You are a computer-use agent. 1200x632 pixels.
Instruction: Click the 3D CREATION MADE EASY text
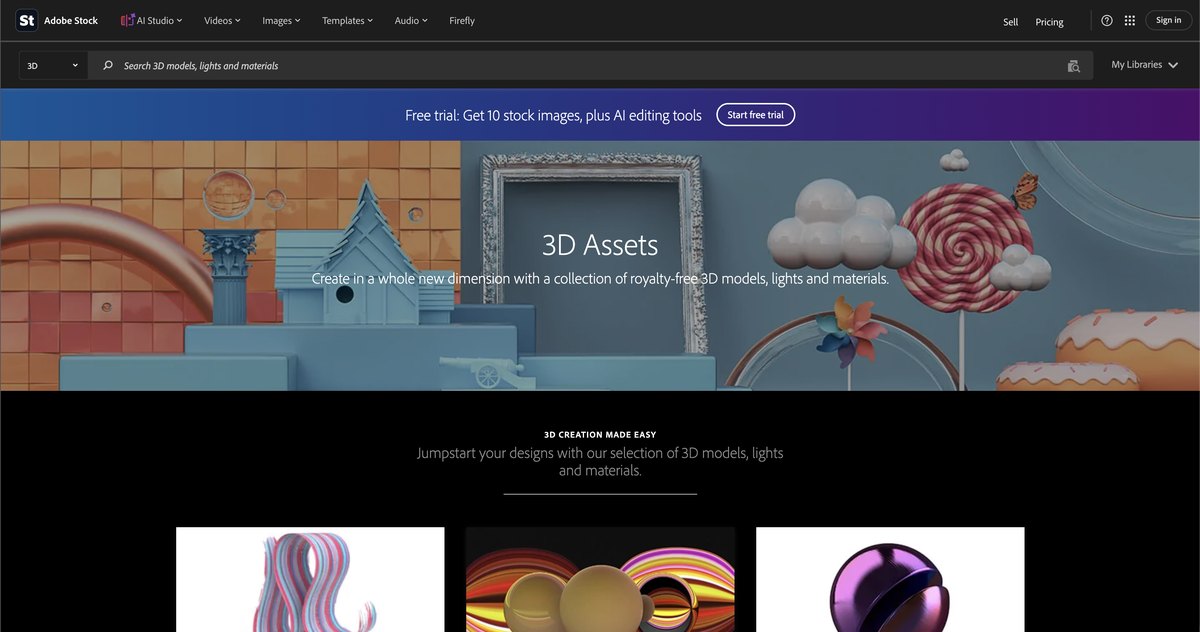pos(600,435)
